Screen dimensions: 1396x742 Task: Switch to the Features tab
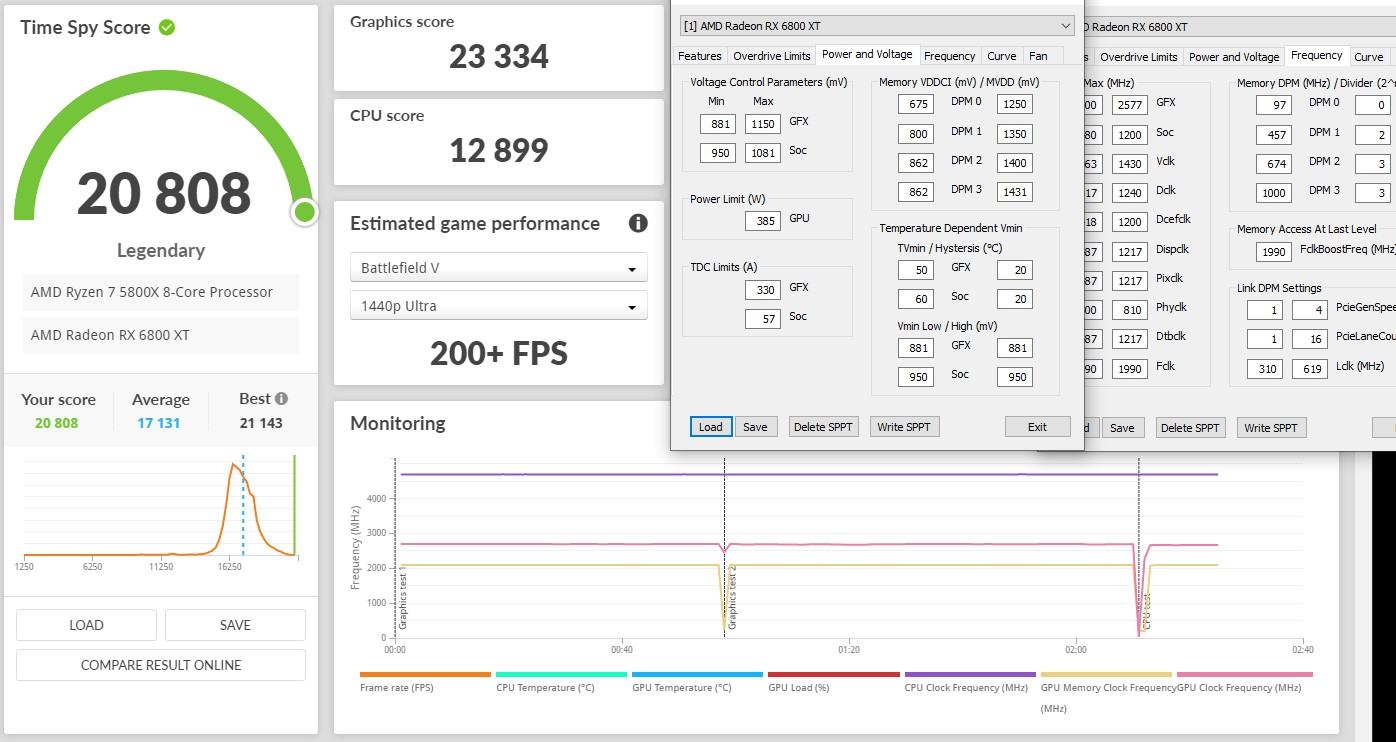[x=699, y=56]
